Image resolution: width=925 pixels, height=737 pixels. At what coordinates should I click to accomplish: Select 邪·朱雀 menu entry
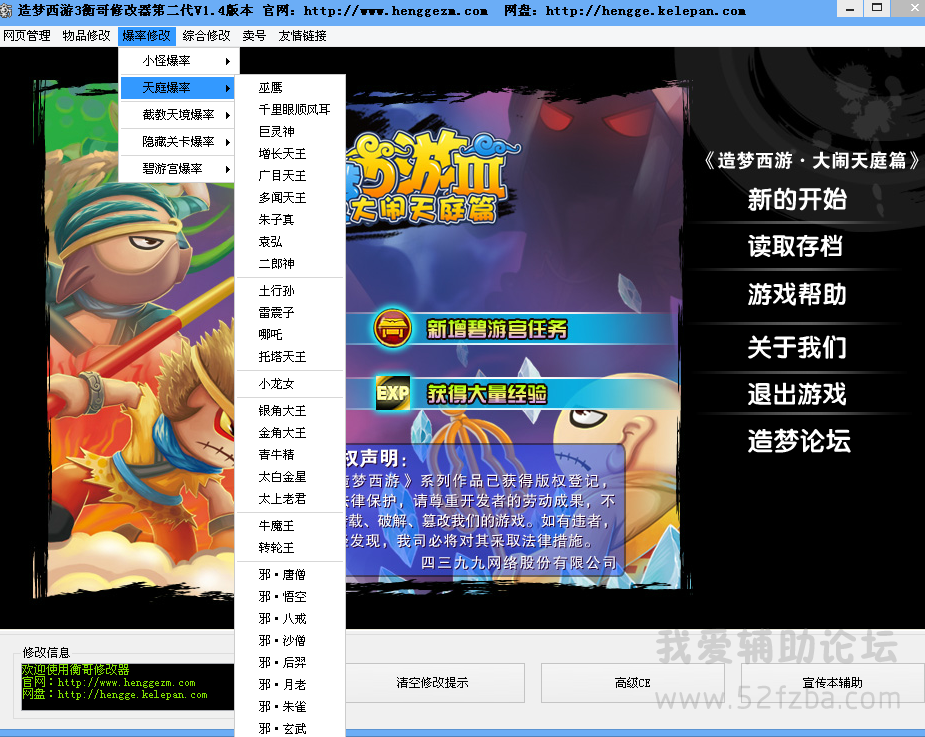[290, 707]
